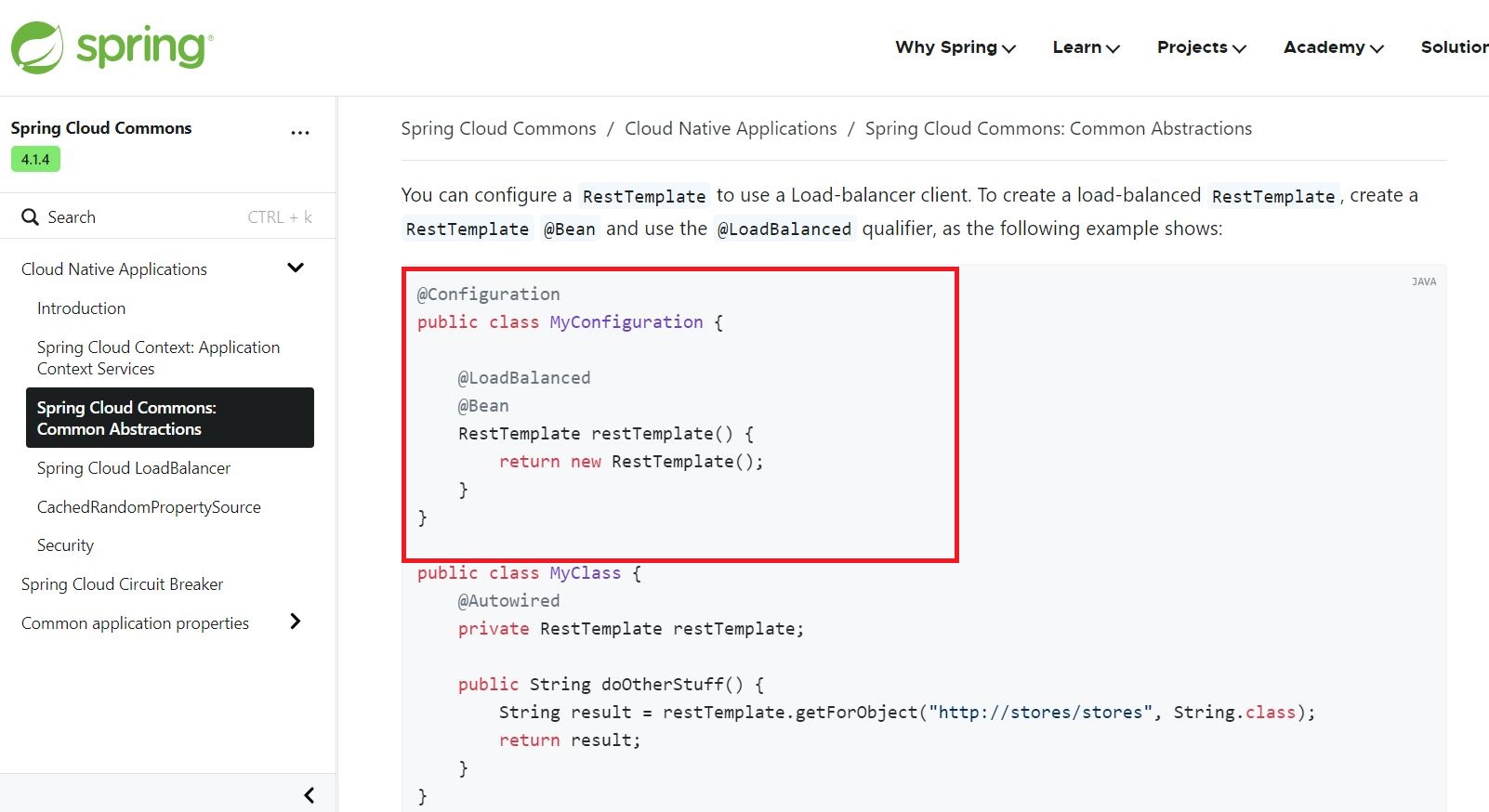Navigate to the Security page

tap(65, 545)
